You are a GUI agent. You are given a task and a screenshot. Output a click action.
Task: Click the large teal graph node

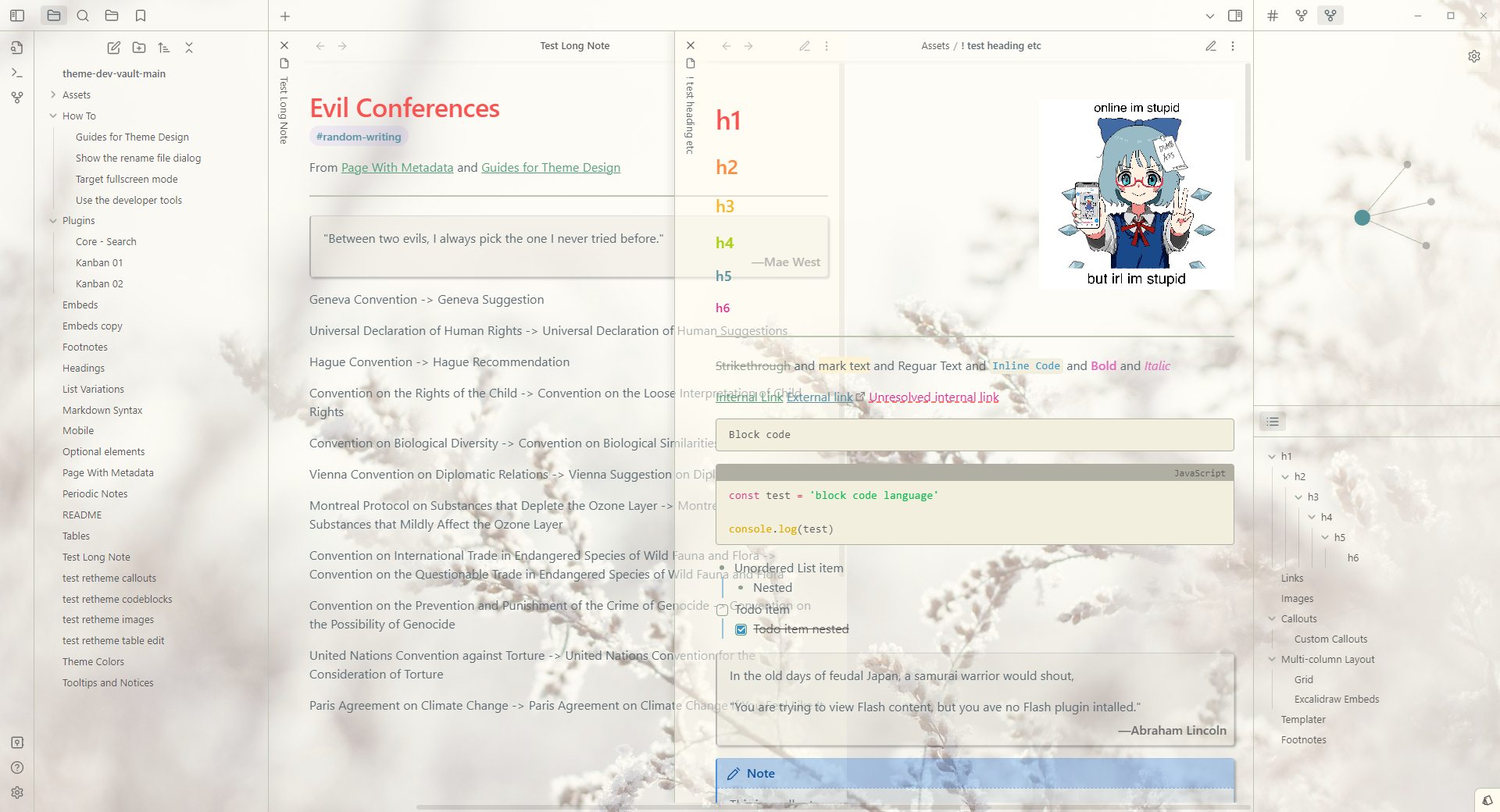(1362, 218)
